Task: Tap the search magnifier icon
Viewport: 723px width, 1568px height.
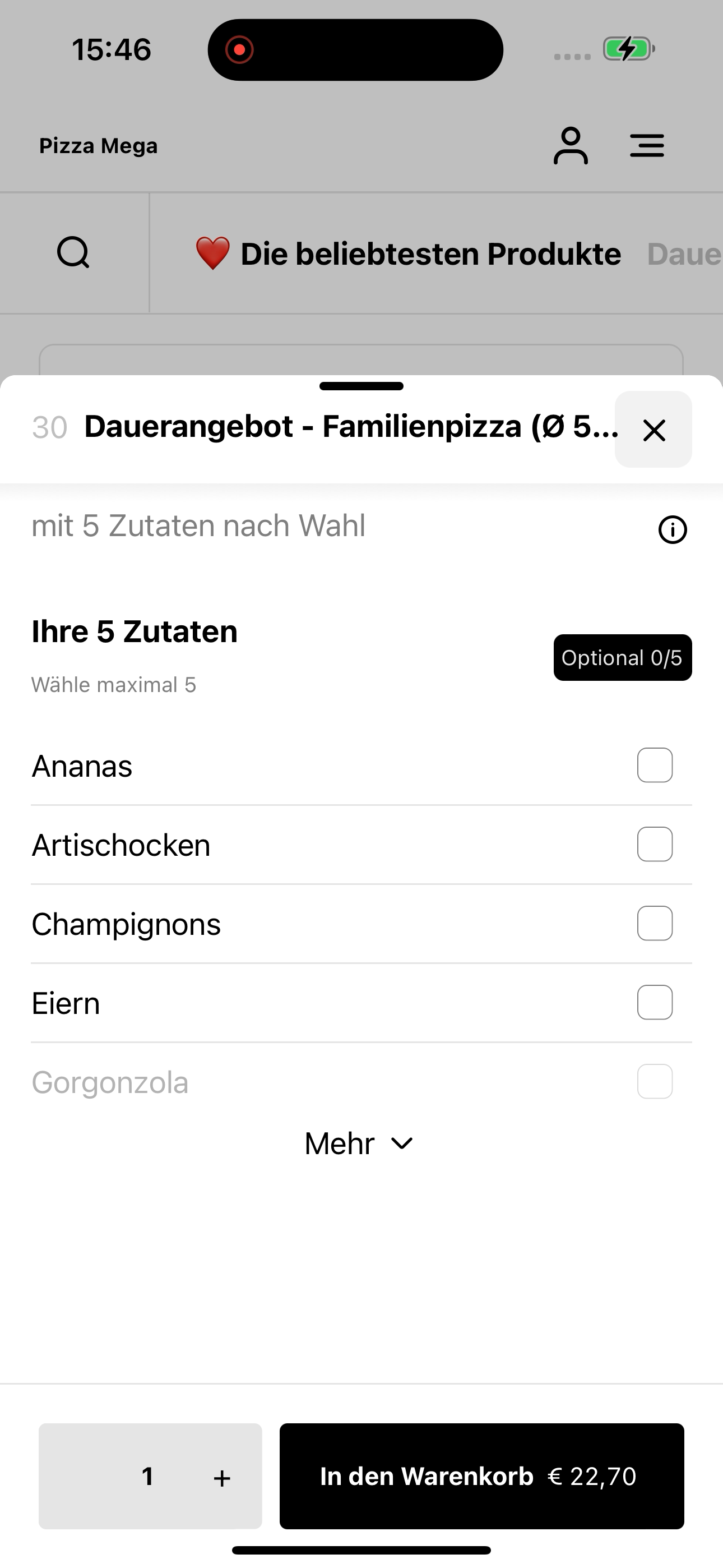Action: 73,252
